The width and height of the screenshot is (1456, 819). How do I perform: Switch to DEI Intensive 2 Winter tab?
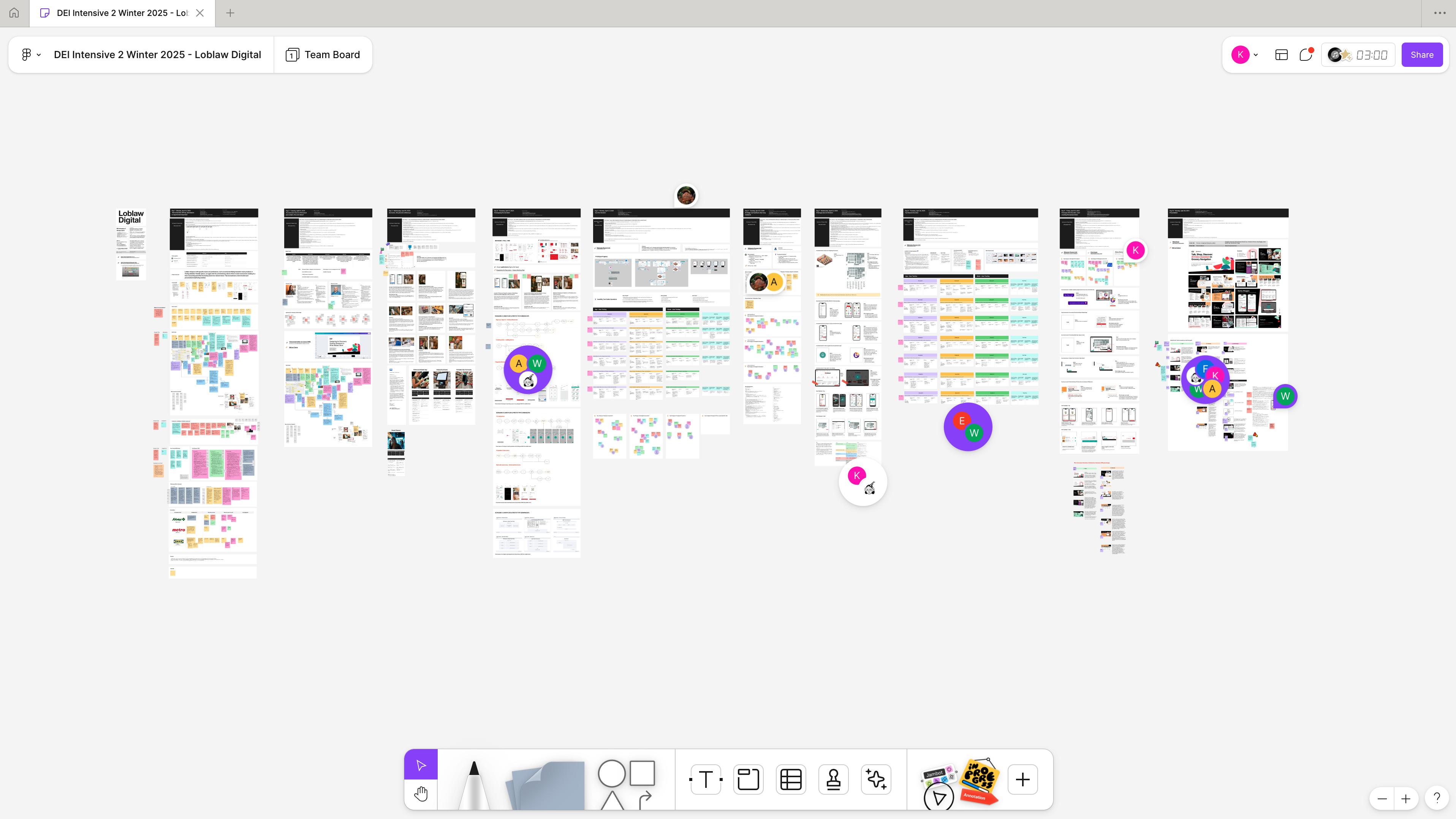pyautogui.click(x=122, y=13)
